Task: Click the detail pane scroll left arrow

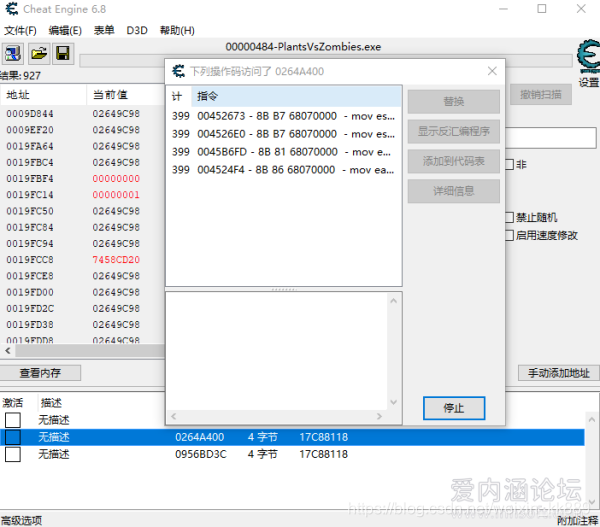Action: tap(174, 416)
